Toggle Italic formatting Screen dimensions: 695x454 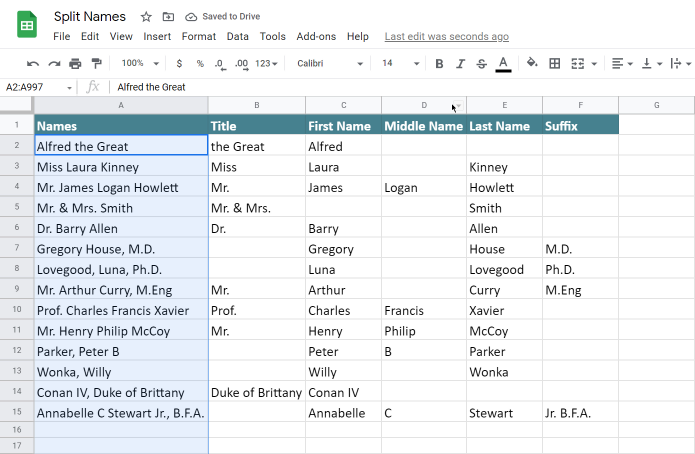pyautogui.click(x=461, y=64)
